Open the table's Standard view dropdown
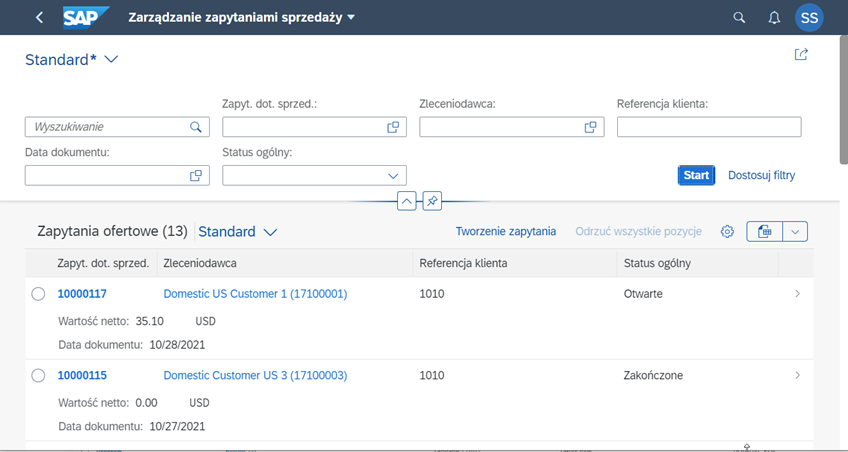The height and width of the screenshot is (452, 848). point(237,231)
